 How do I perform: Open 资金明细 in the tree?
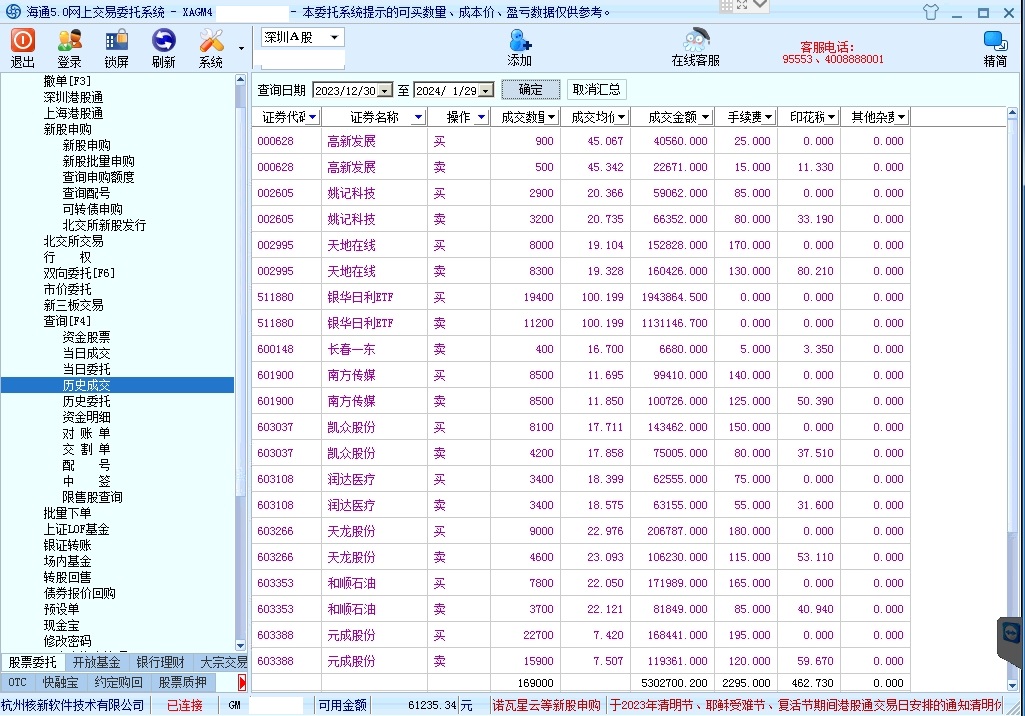click(x=86, y=417)
